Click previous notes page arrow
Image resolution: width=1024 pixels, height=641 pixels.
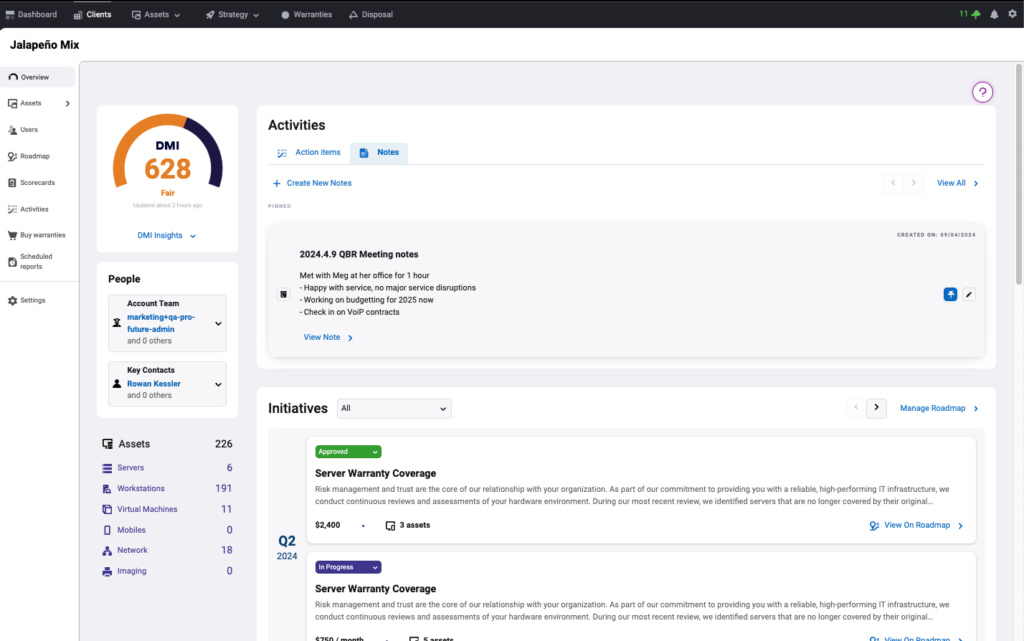(x=893, y=183)
